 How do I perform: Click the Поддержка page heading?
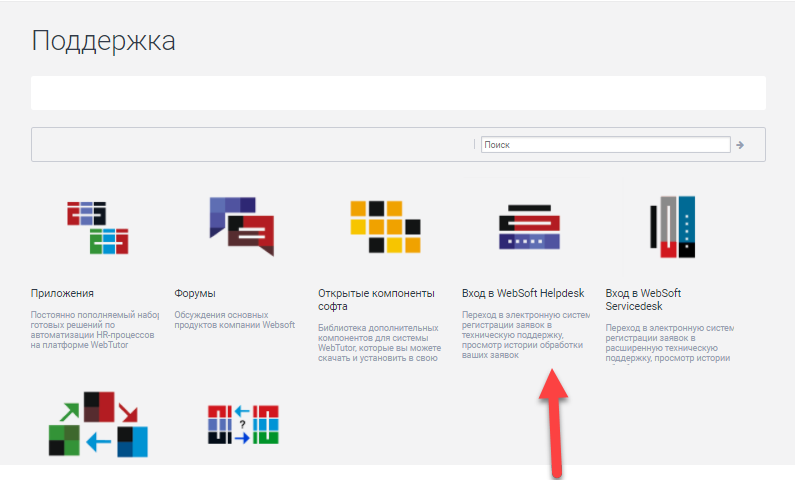103,41
